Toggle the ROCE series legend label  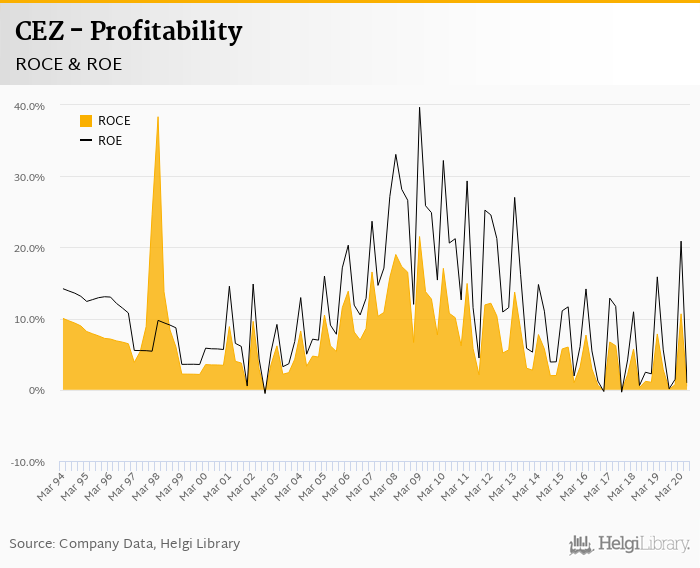114,121
